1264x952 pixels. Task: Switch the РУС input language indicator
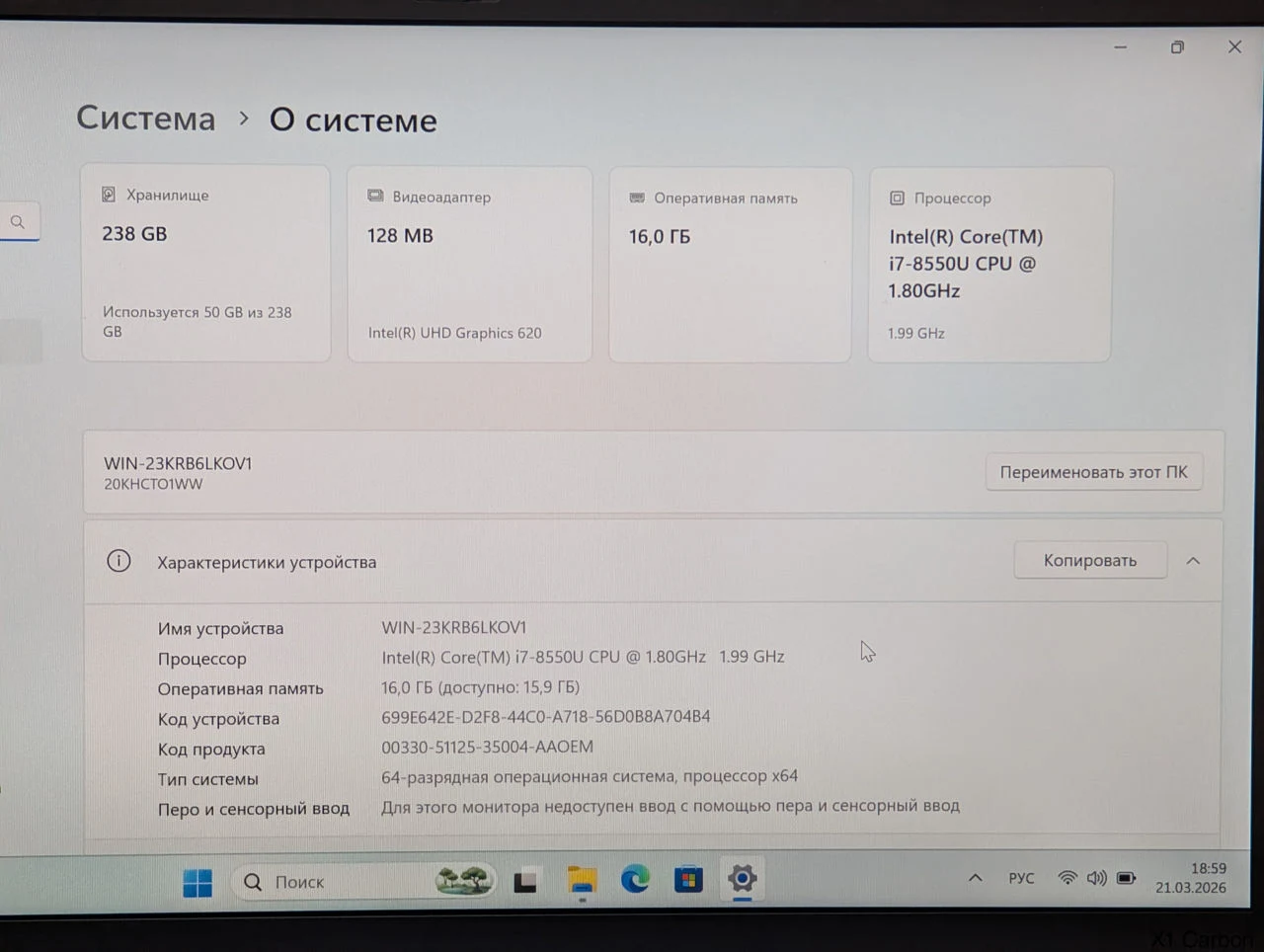point(1021,878)
